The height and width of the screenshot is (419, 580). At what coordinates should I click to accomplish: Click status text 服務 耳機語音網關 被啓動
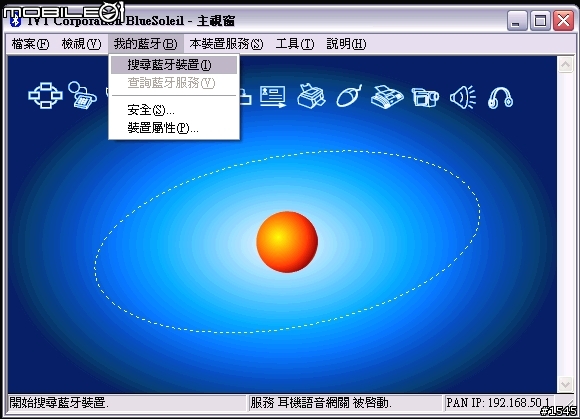click(x=321, y=403)
